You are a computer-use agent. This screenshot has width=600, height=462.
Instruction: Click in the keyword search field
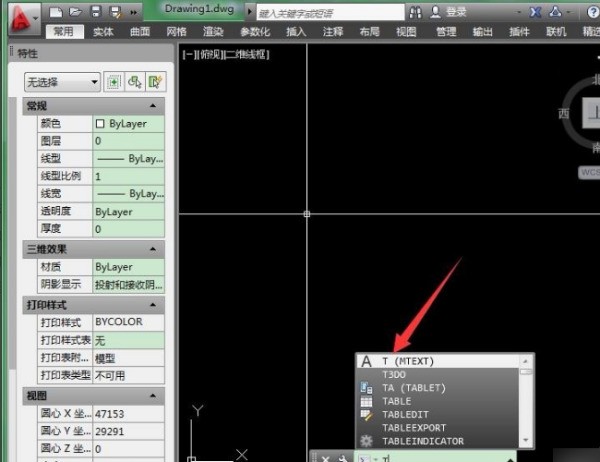point(330,13)
